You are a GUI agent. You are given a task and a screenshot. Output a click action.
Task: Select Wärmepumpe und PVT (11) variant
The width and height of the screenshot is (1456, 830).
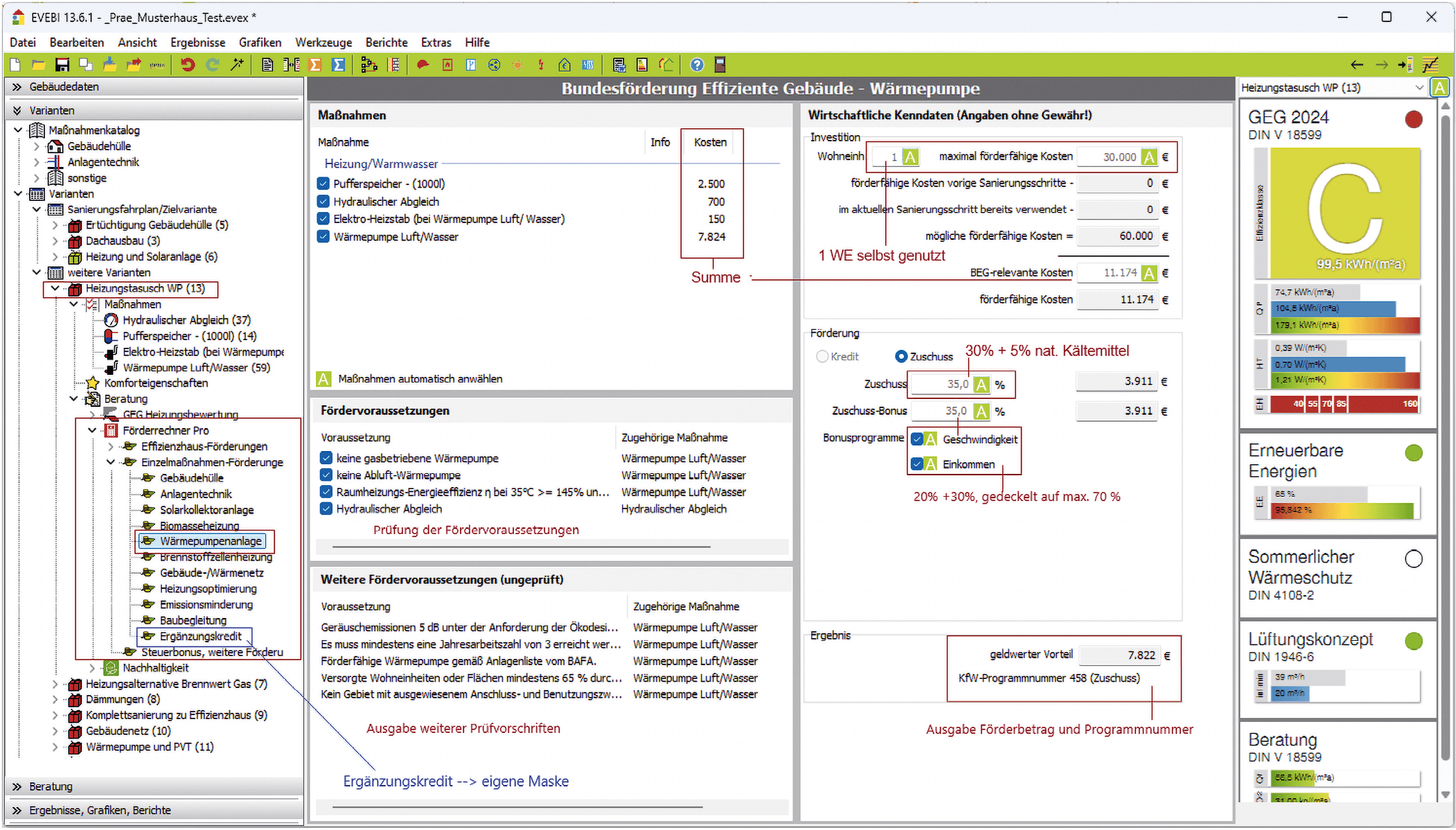[x=150, y=747]
